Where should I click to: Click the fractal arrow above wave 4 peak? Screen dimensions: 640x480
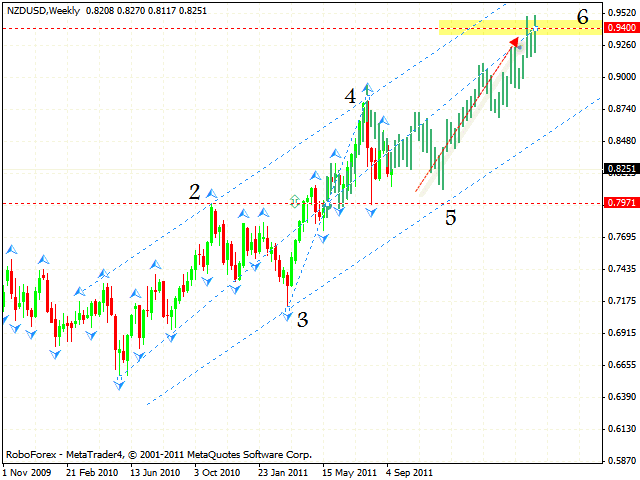[x=368, y=88]
